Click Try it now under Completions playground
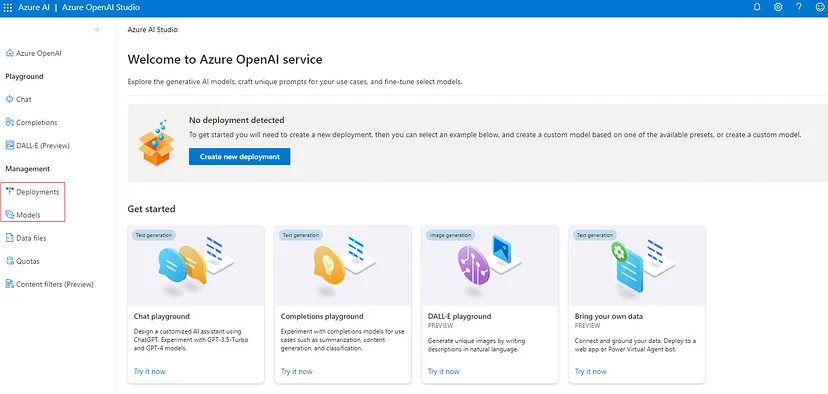The width and height of the screenshot is (828, 394). point(296,371)
